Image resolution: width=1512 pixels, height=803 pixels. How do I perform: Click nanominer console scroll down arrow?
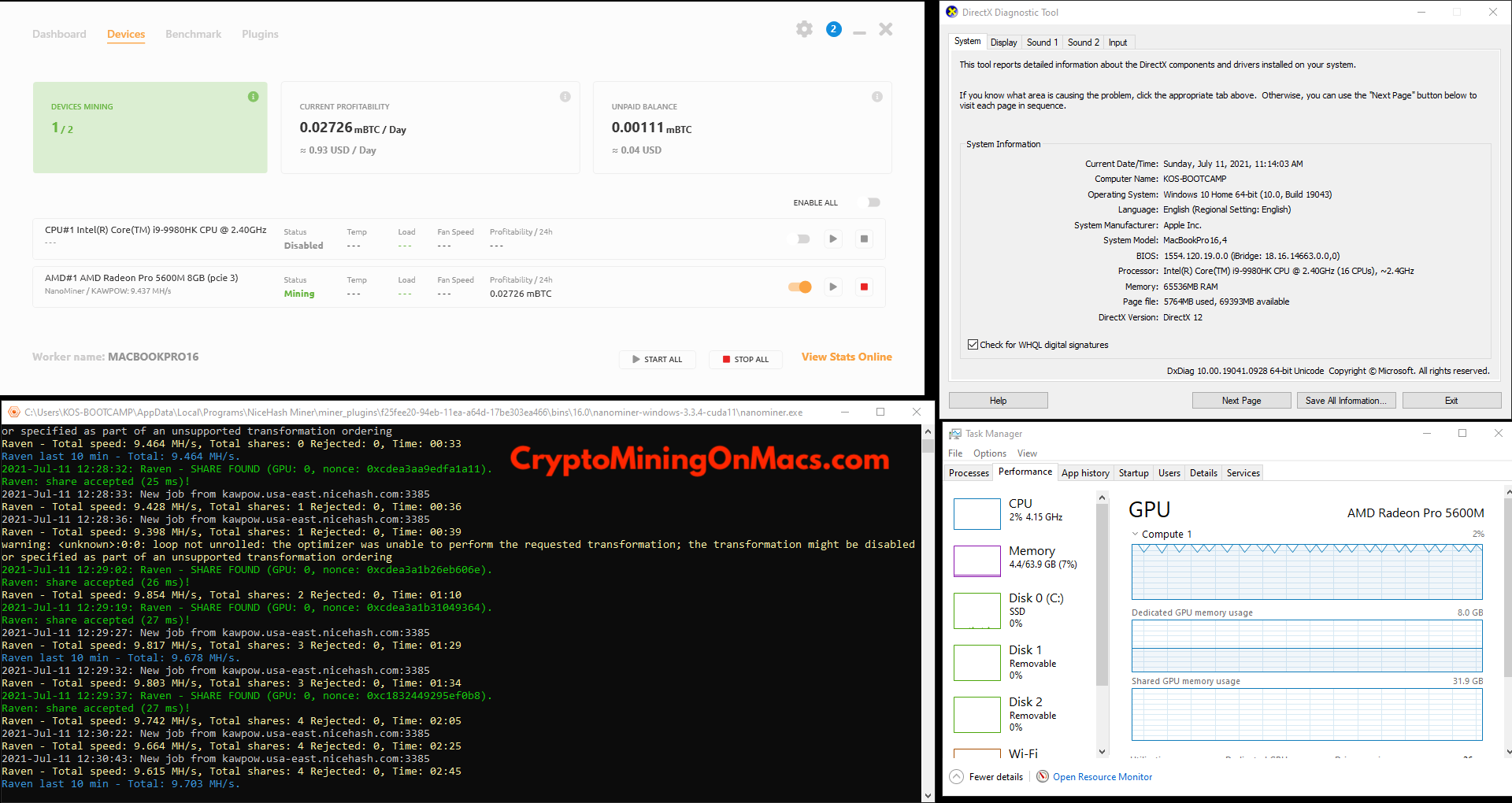pos(928,795)
